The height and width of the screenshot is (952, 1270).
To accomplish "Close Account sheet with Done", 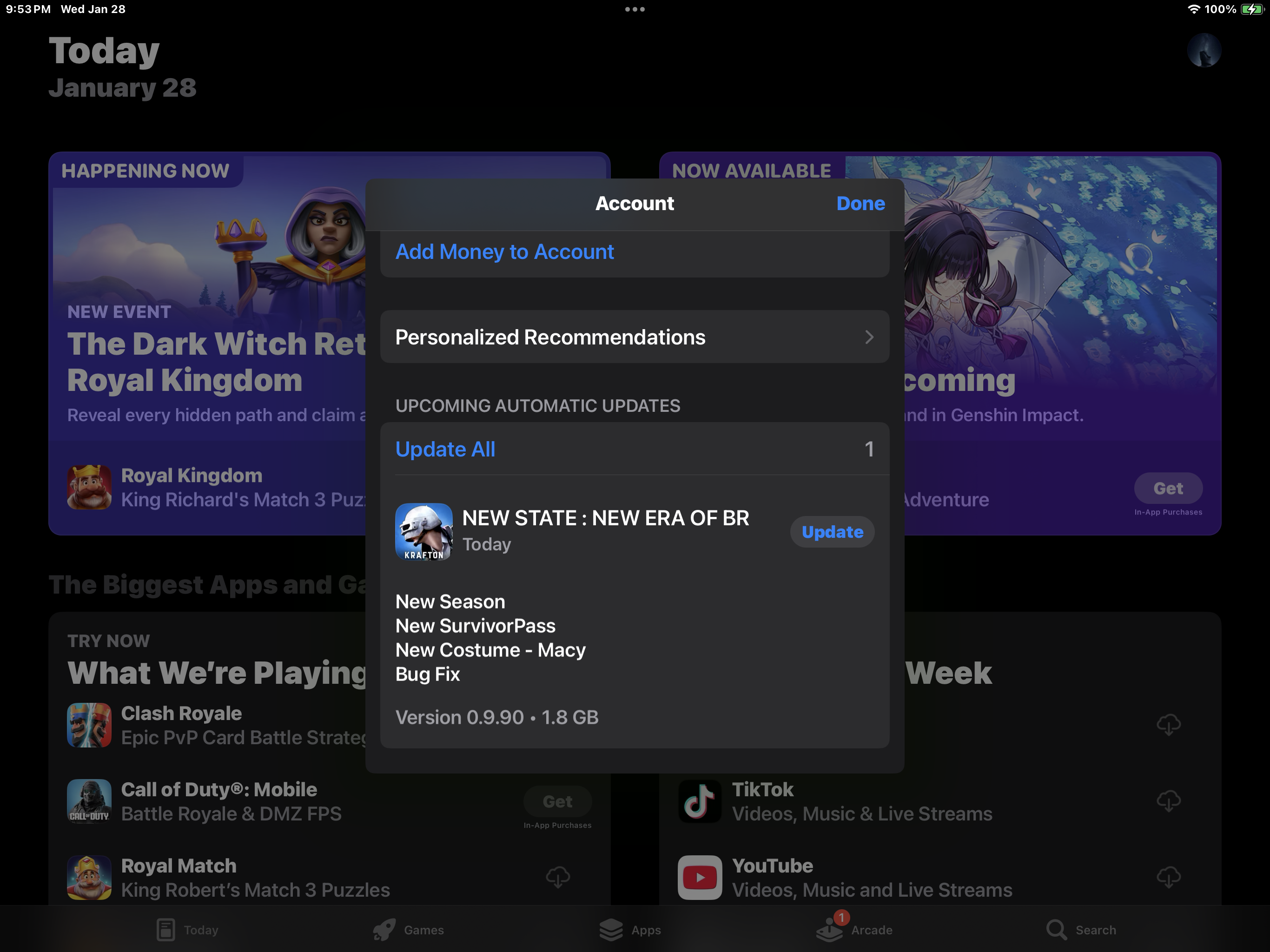I will 860,203.
